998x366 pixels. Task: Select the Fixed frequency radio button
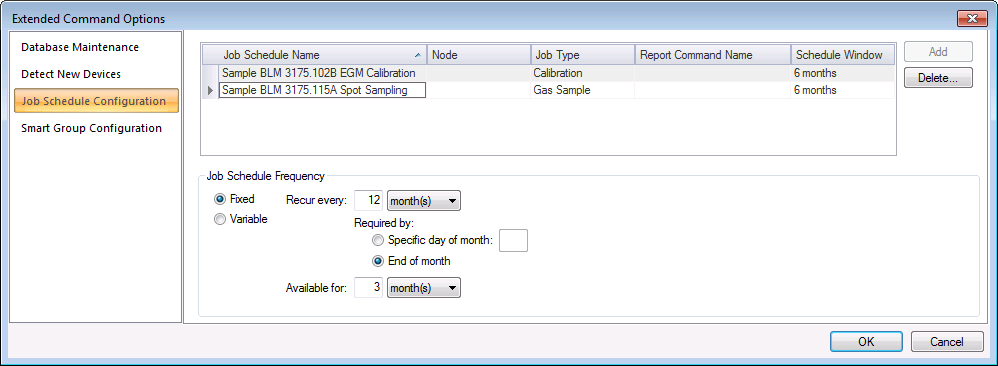pyautogui.click(x=220, y=199)
